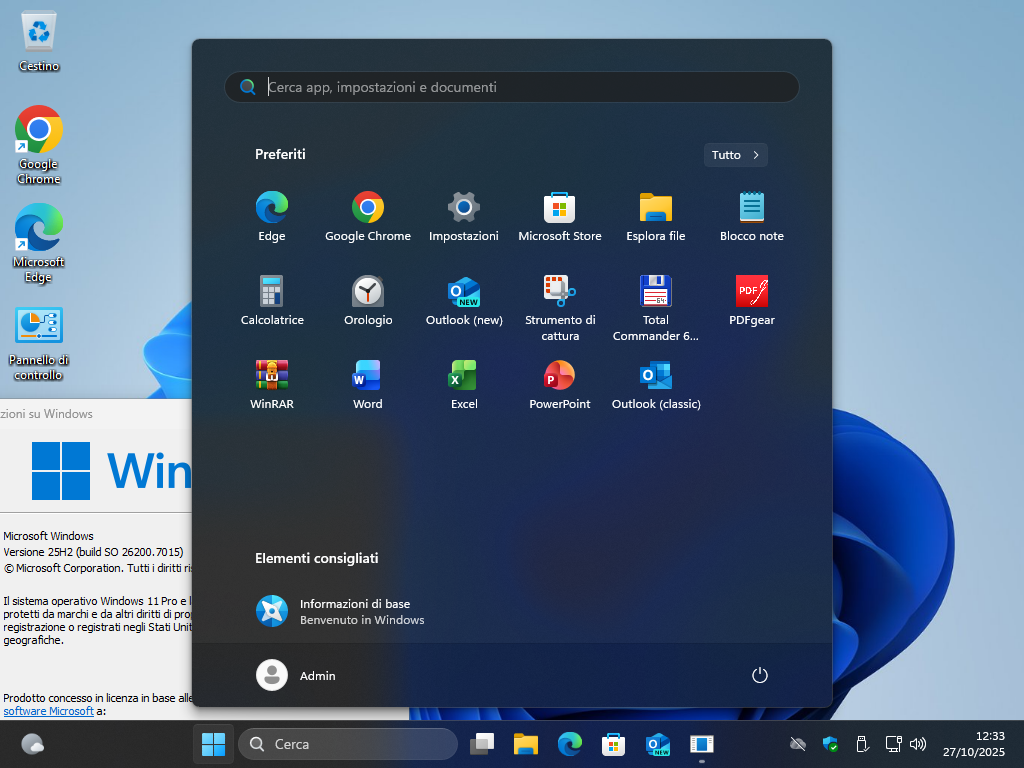
Task: Select the Cestino desktop icon
Action: (x=39, y=41)
